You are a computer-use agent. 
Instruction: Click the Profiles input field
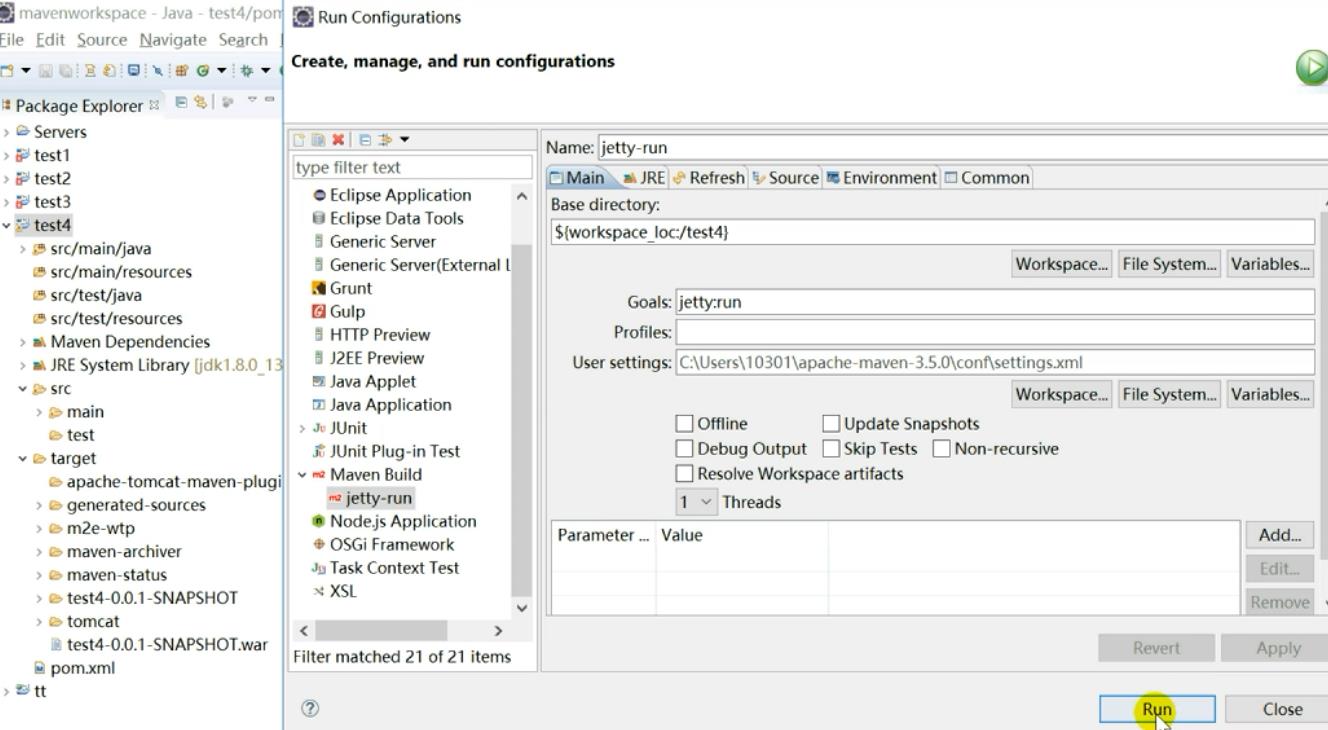pos(995,332)
